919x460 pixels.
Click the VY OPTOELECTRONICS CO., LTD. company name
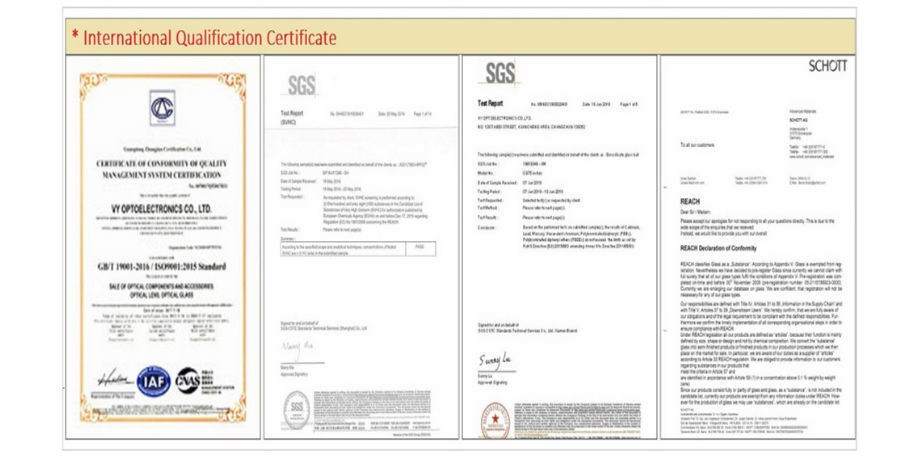(162, 209)
